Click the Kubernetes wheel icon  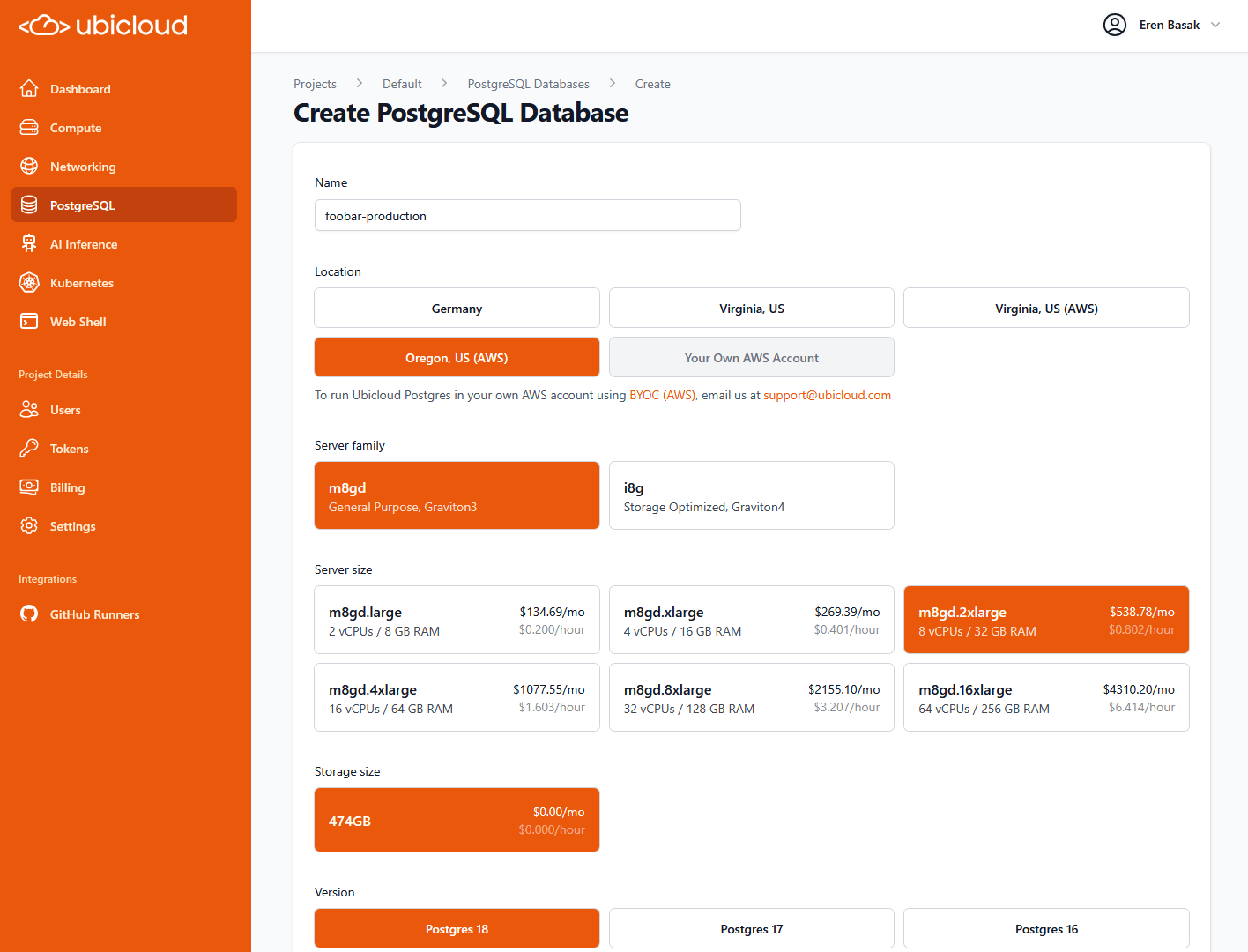coord(29,283)
